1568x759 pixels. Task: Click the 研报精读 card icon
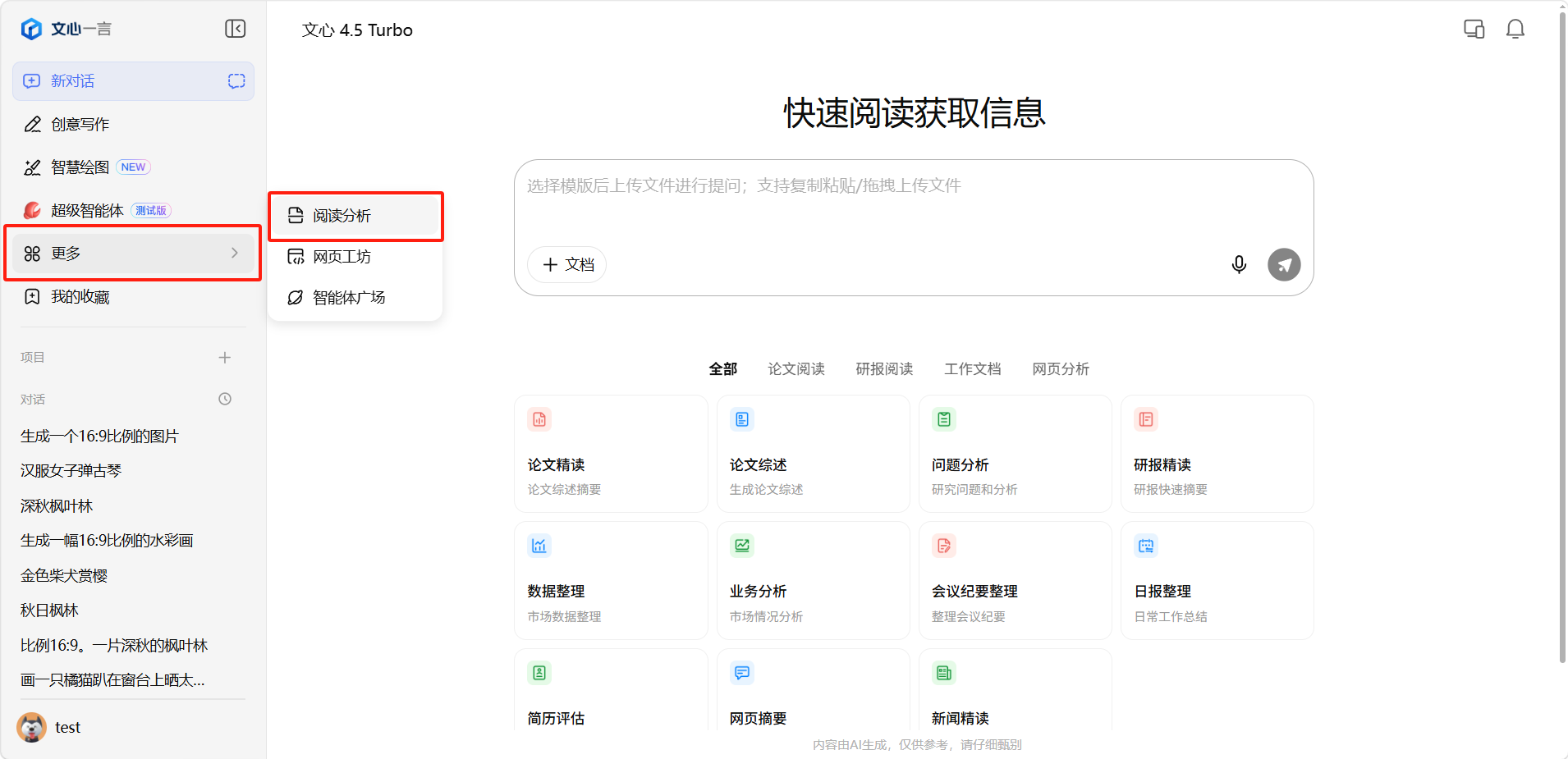[1146, 420]
